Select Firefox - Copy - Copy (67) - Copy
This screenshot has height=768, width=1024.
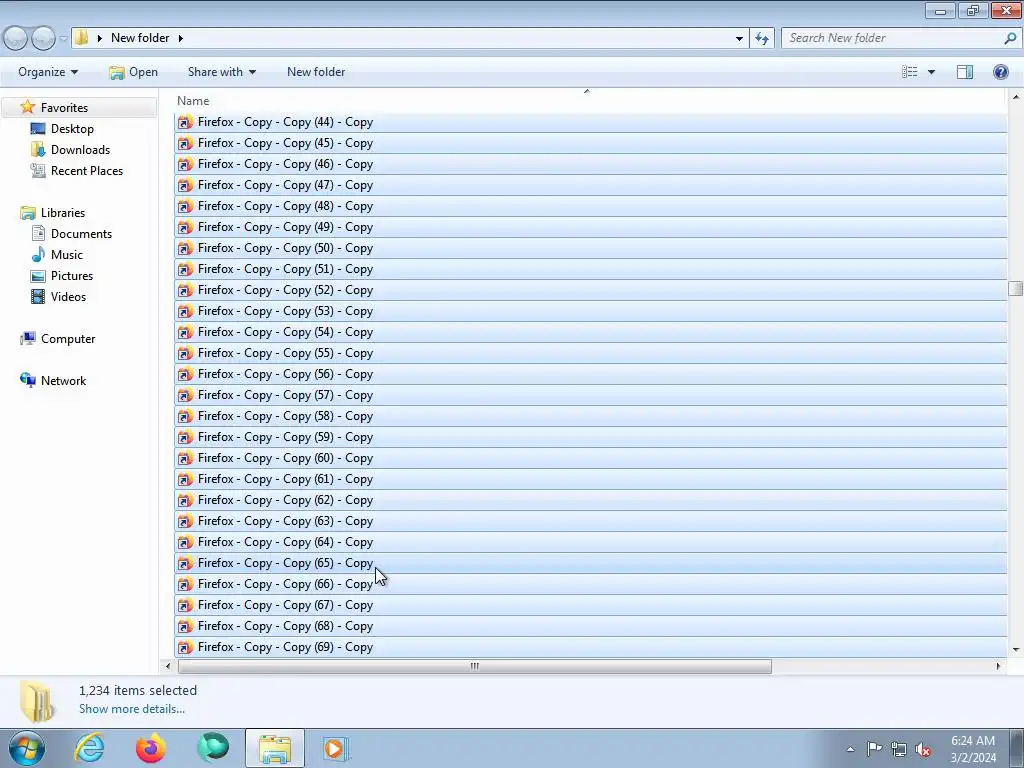(x=591, y=605)
